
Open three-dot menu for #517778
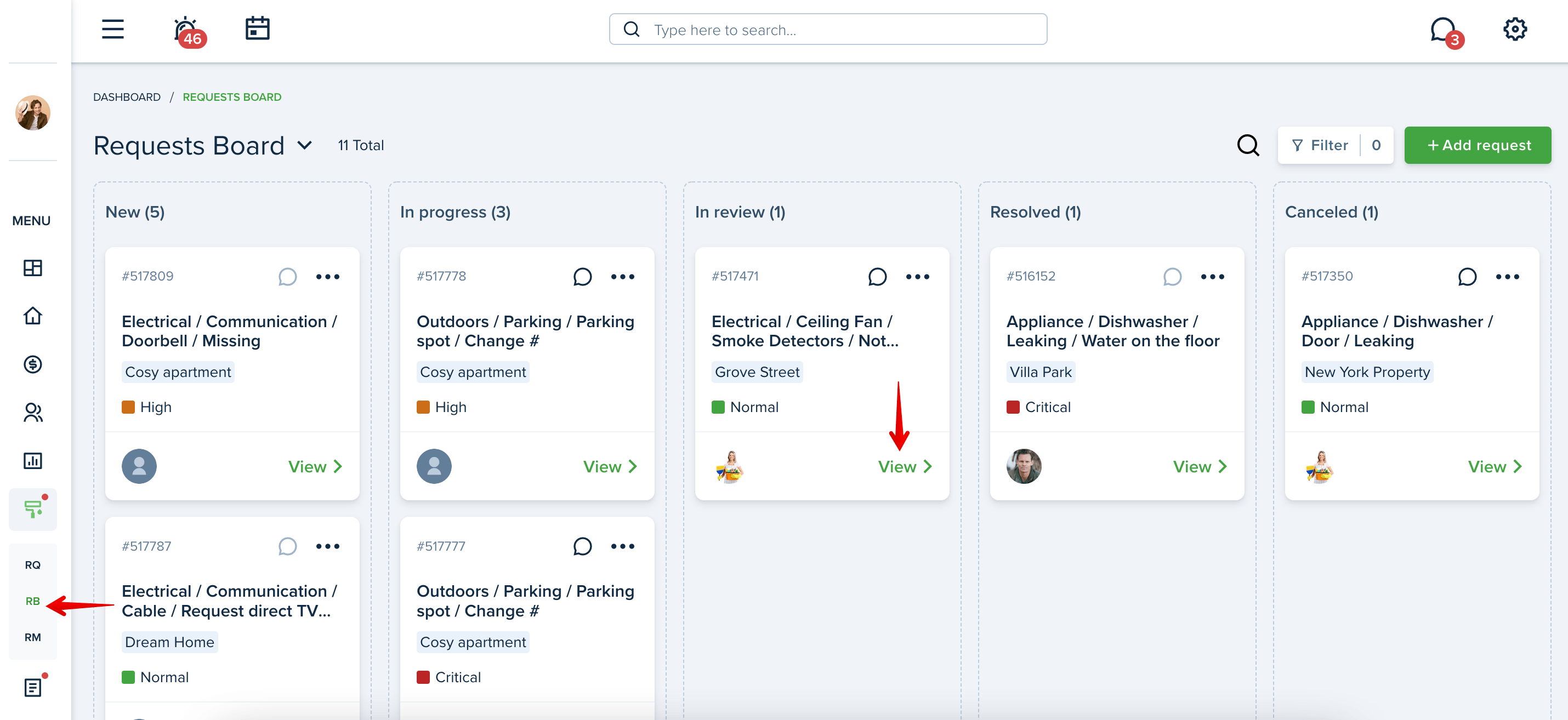[623, 277]
